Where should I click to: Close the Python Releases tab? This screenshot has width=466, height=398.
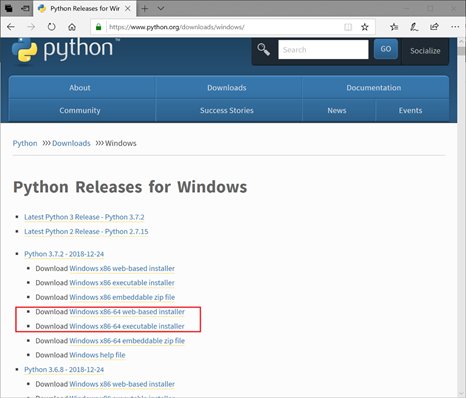[128, 9]
